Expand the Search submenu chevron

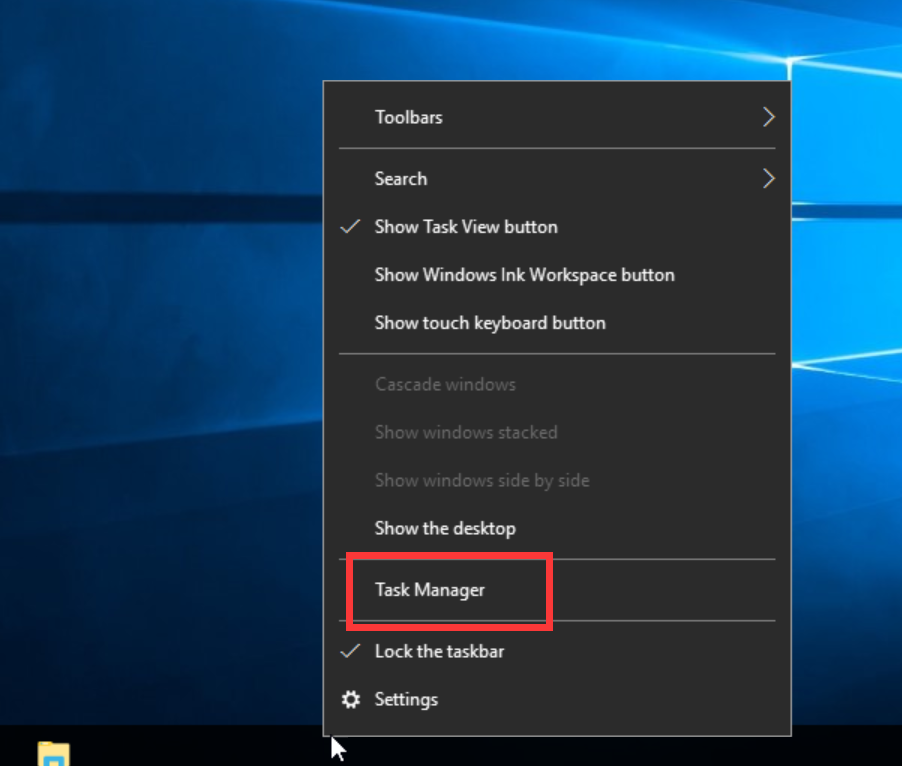point(769,178)
